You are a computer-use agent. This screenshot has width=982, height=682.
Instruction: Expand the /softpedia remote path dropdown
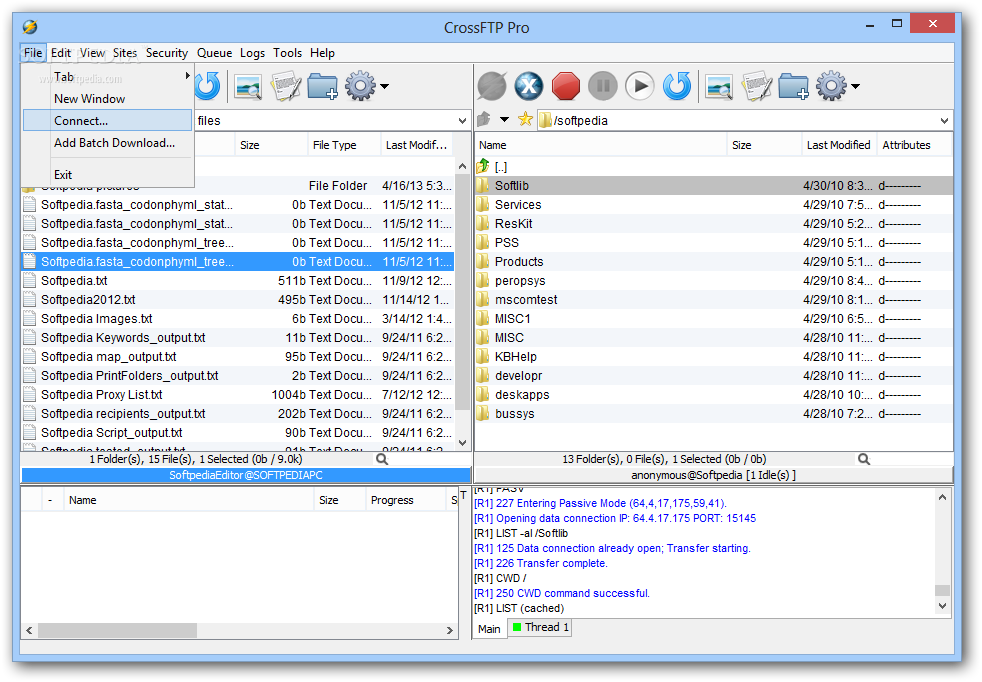(x=944, y=120)
